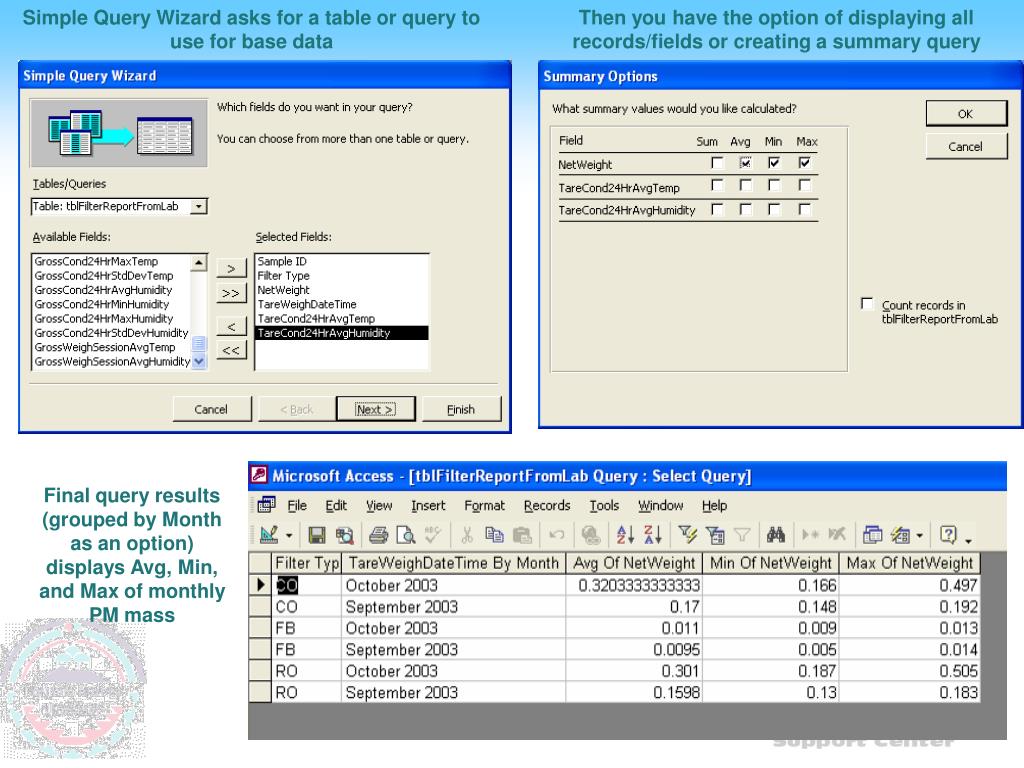1024x768 pixels.
Task: Check Avg for TareCond24HrAvgTemp
Action: click(x=745, y=185)
